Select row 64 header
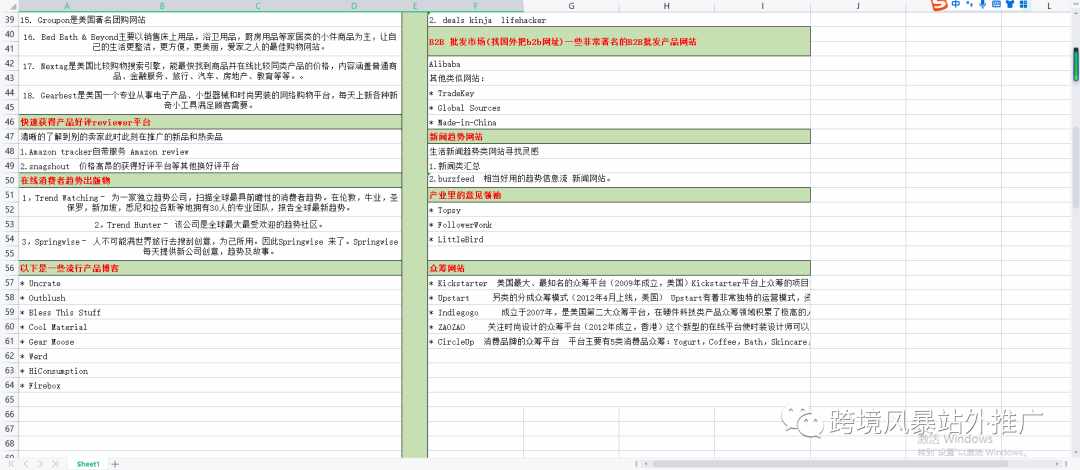 (9, 385)
